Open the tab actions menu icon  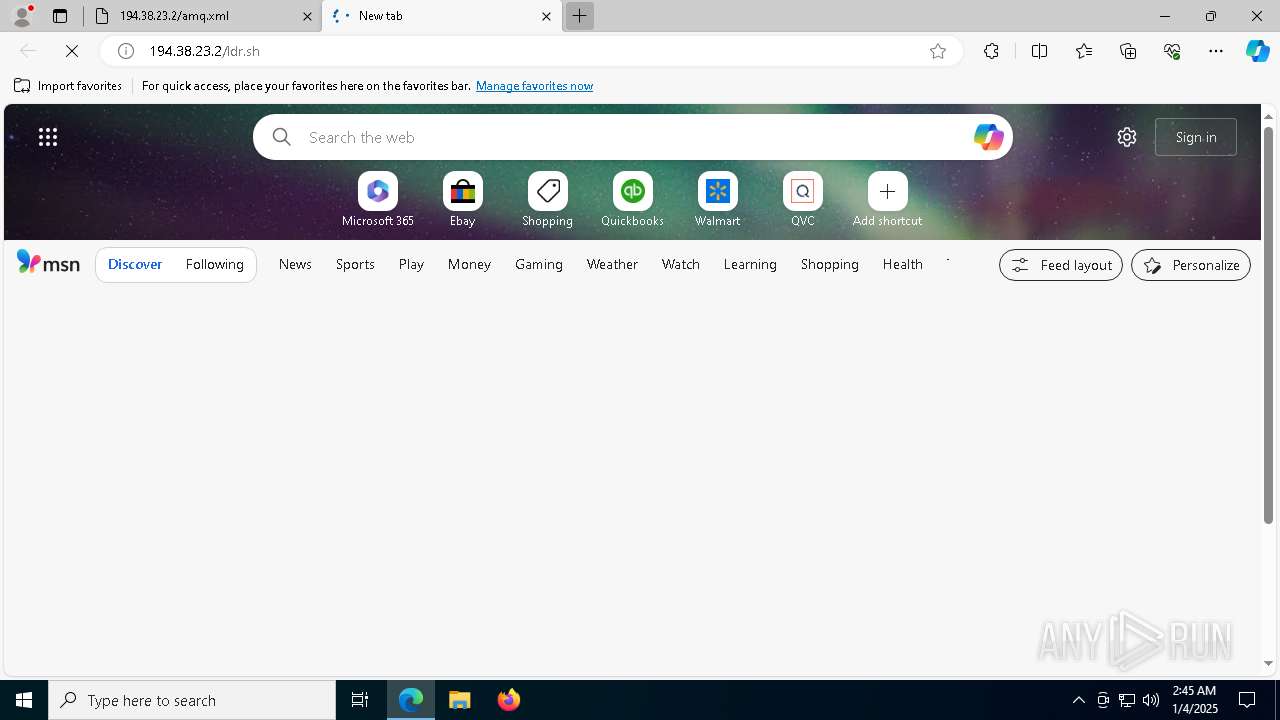coord(60,16)
